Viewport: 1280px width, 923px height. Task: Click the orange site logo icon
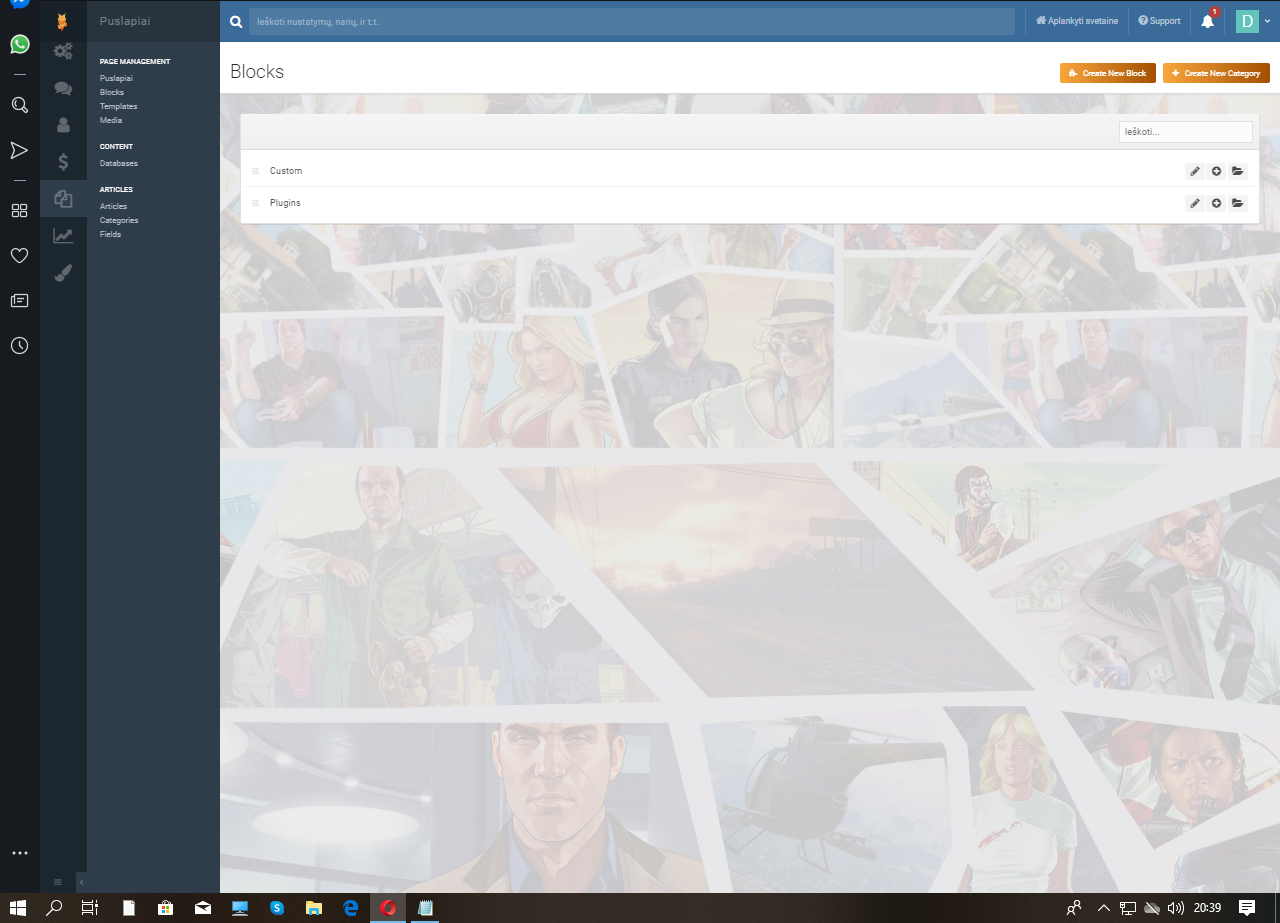[63, 21]
